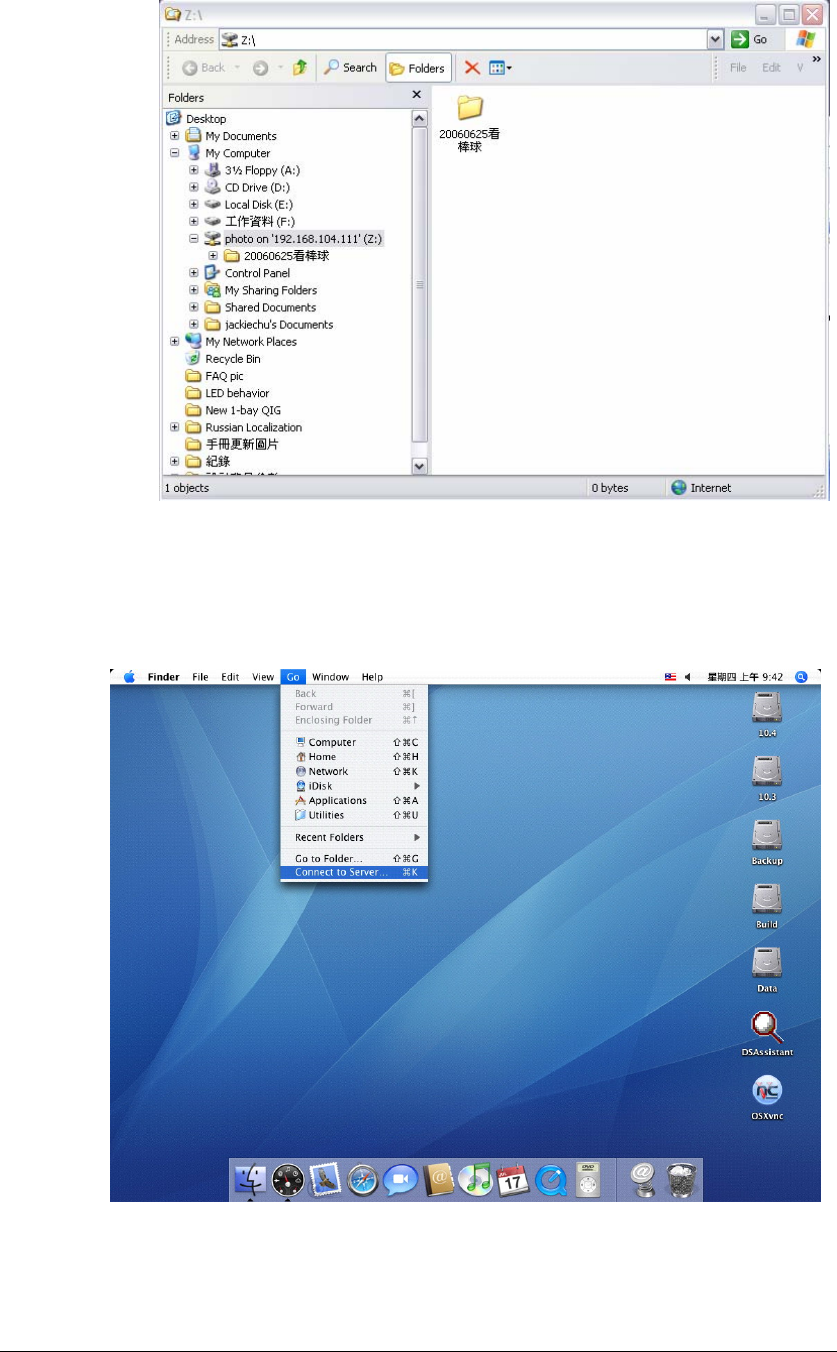Open iDisk submenu in Go menu
Screen dimensions: 837x1352
355,786
